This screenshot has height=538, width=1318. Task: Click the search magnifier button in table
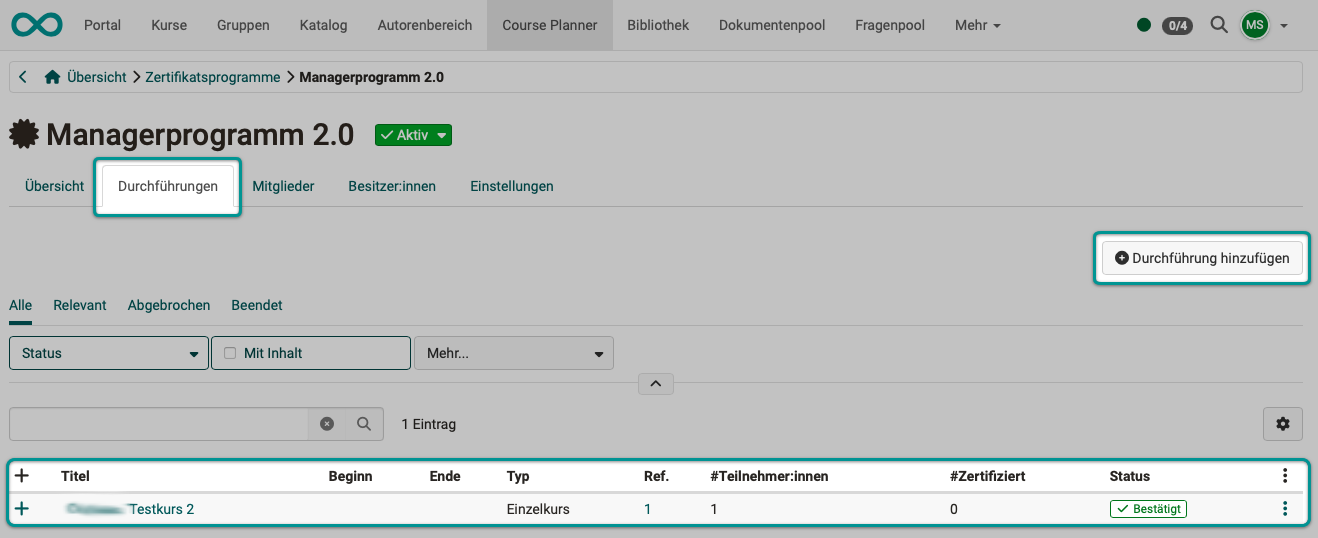pos(364,424)
